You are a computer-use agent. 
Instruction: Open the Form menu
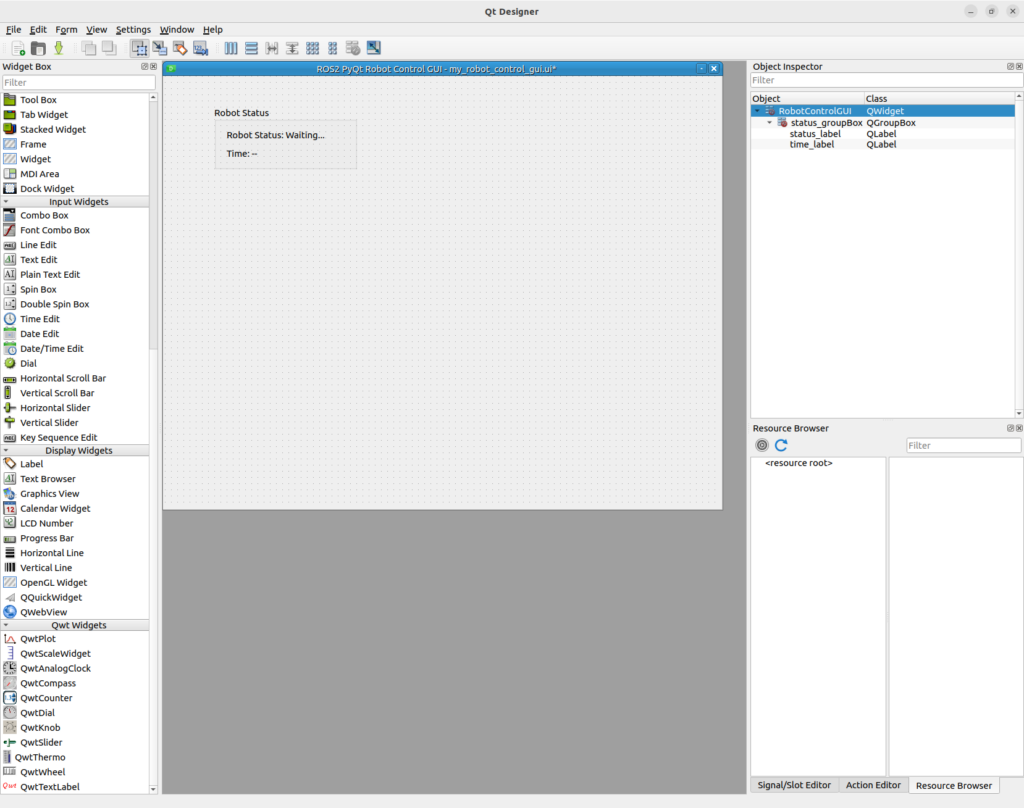click(x=66, y=29)
